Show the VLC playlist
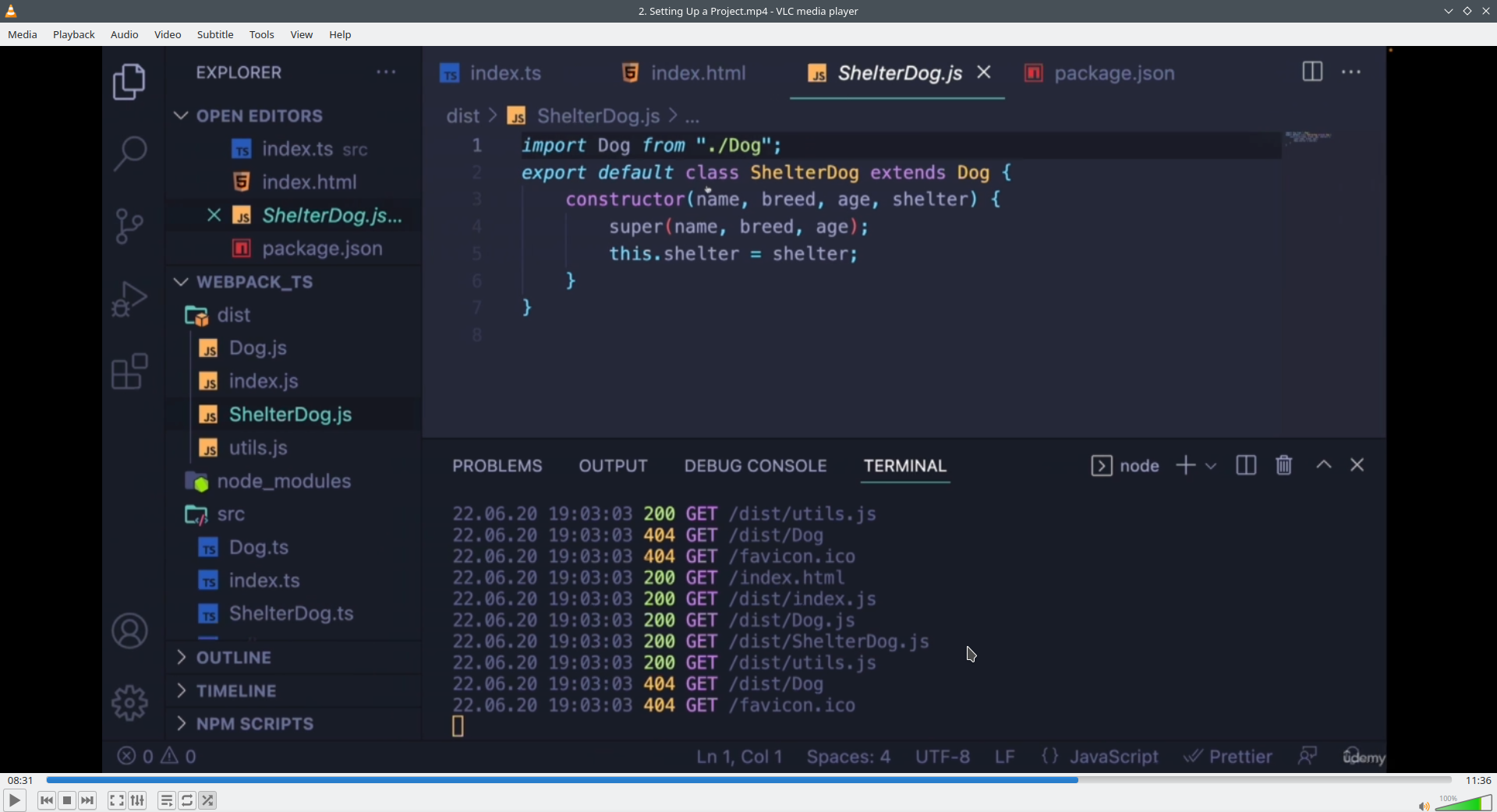The image size is (1497, 812). (x=167, y=800)
